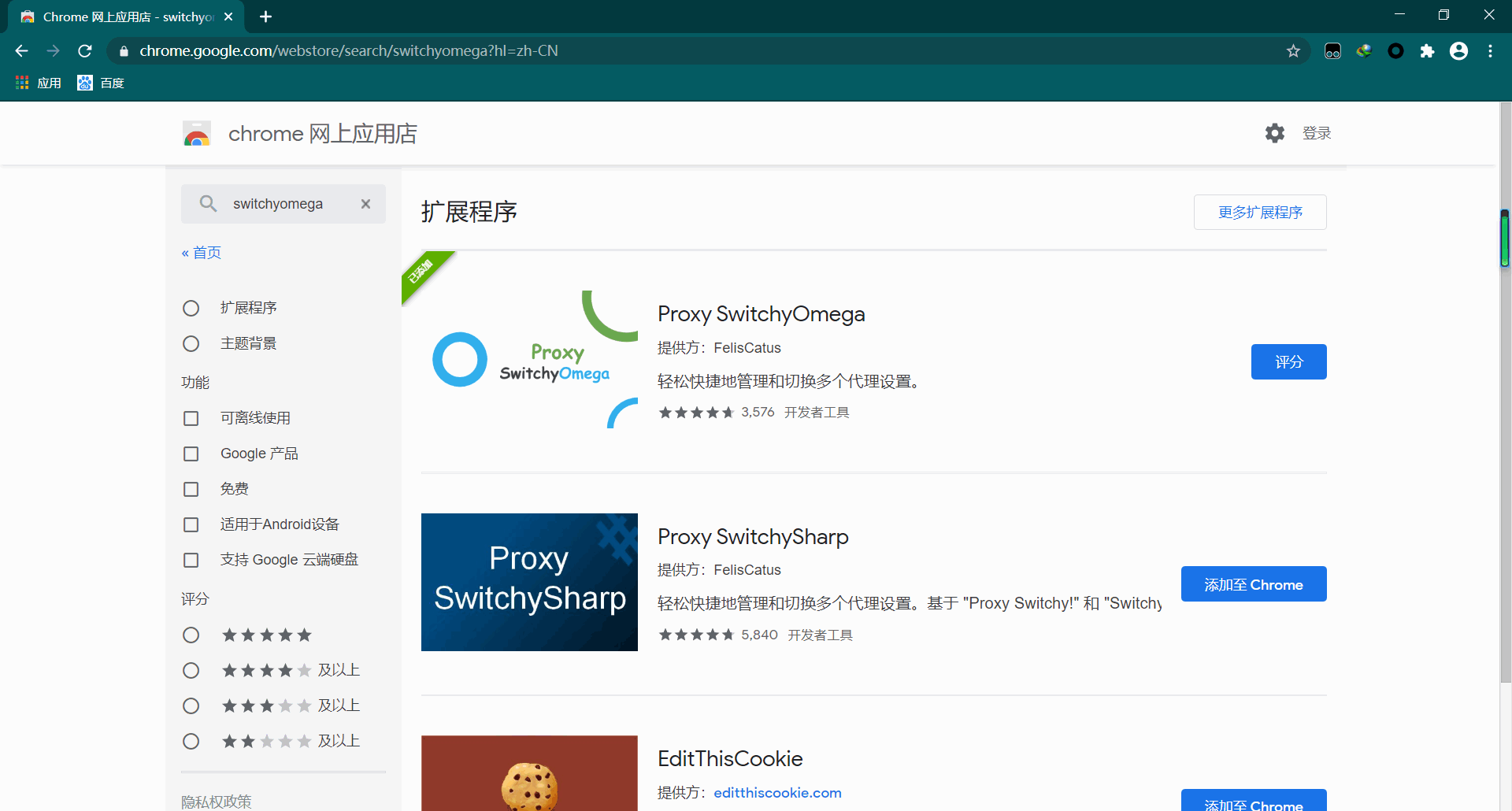Click 更多扩展程序 button
1512x811 pixels.
1260,213
